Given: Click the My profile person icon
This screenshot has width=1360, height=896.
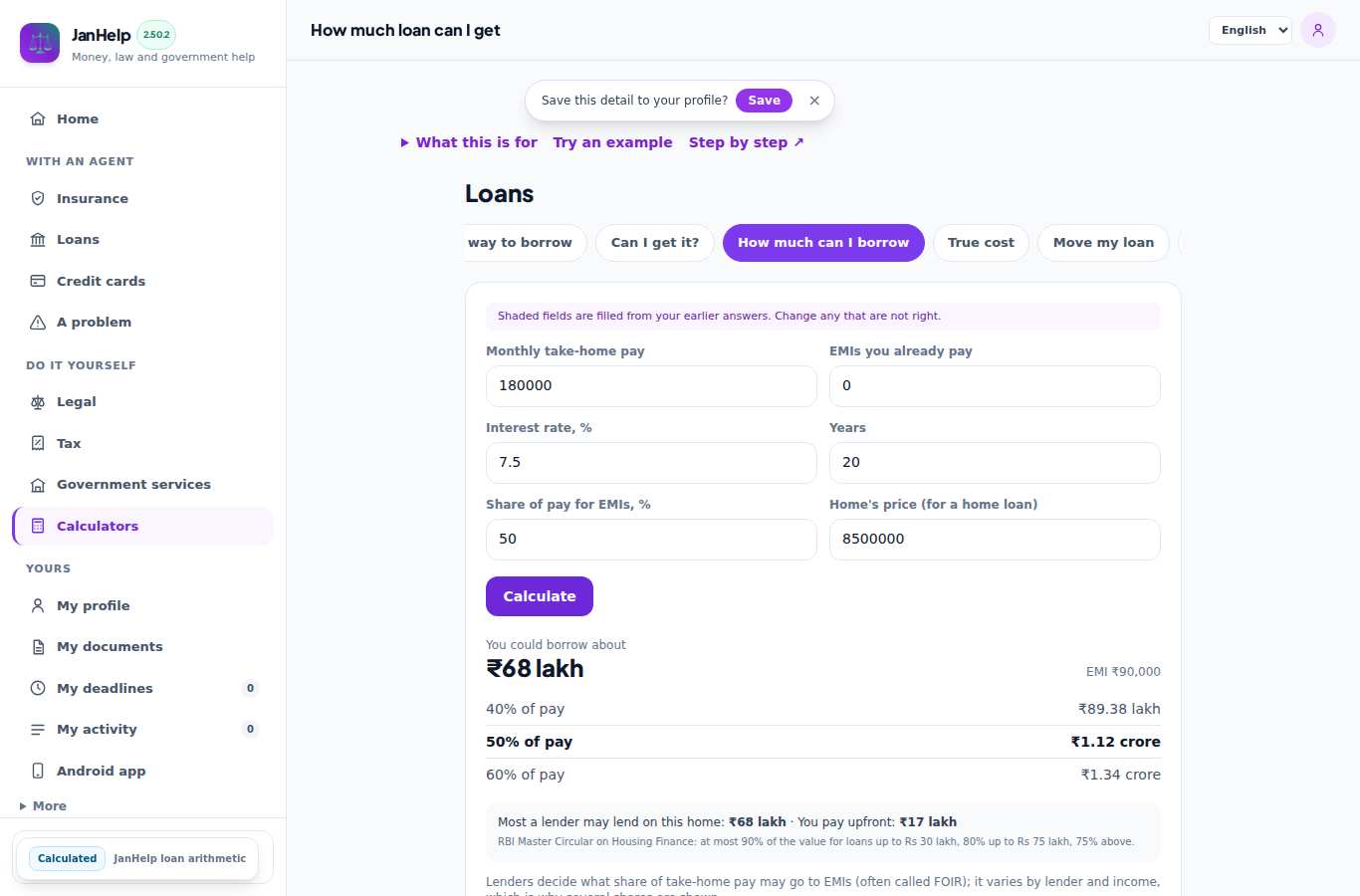Looking at the screenshot, I should [38, 605].
